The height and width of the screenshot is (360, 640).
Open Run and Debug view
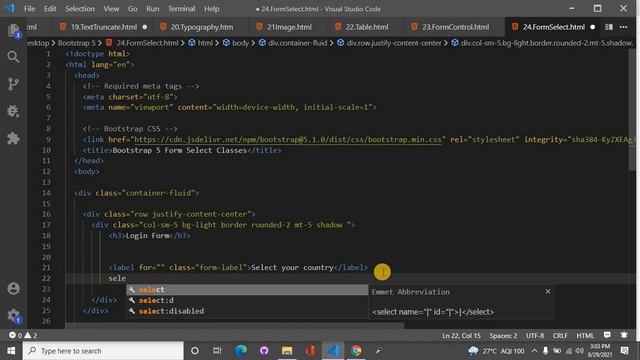pyautogui.click(x=13, y=111)
